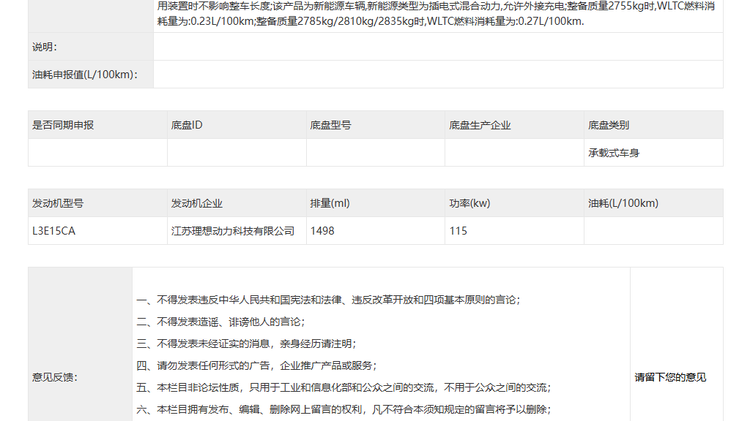Image resolution: width=750 pixels, height=421 pixels.
Task: Click the 发动机型号 column header
Action: point(58,203)
